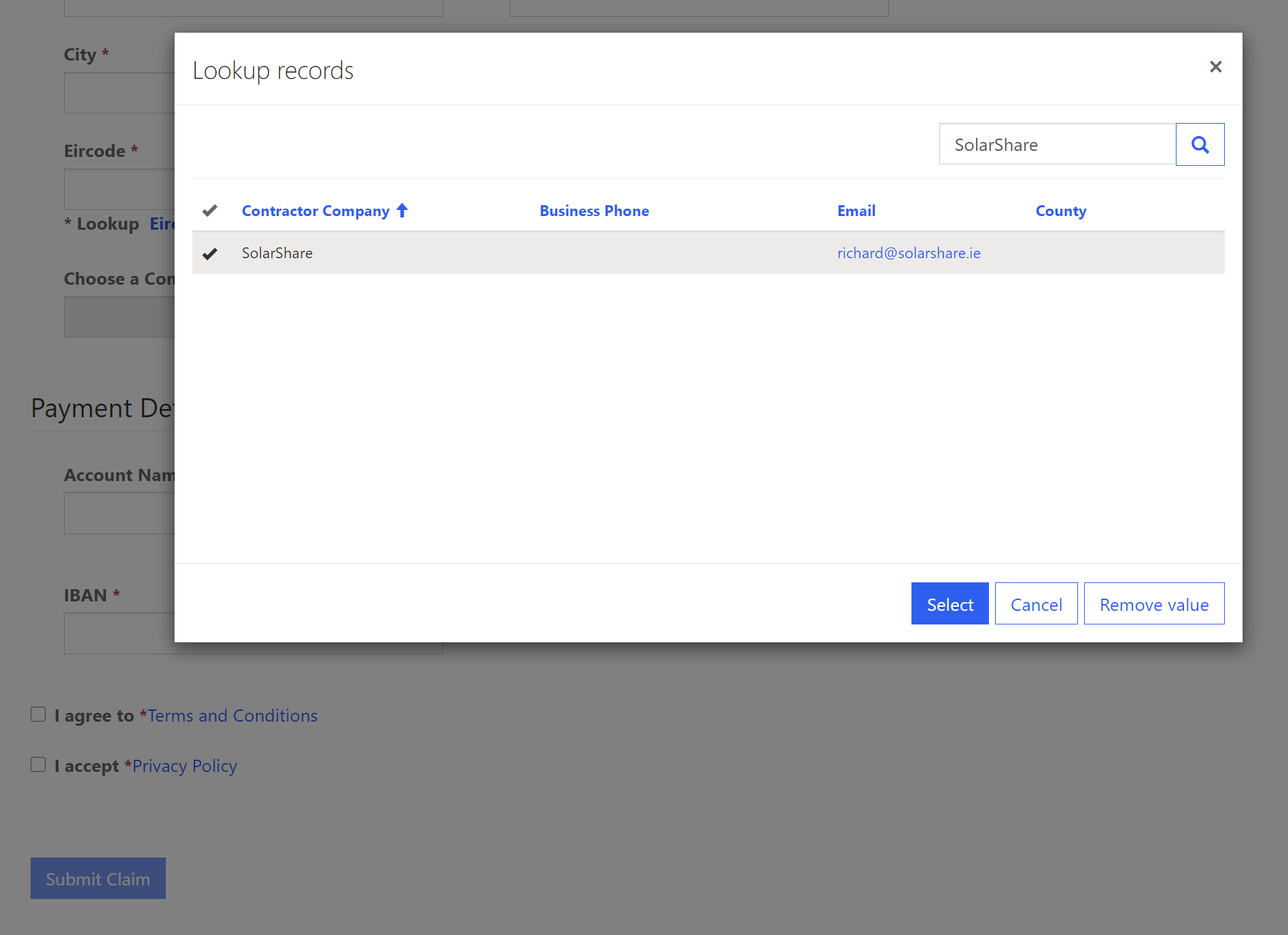Screen dimensions: 1288x935
Task: Click the Remove value button
Action: pos(1153,604)
